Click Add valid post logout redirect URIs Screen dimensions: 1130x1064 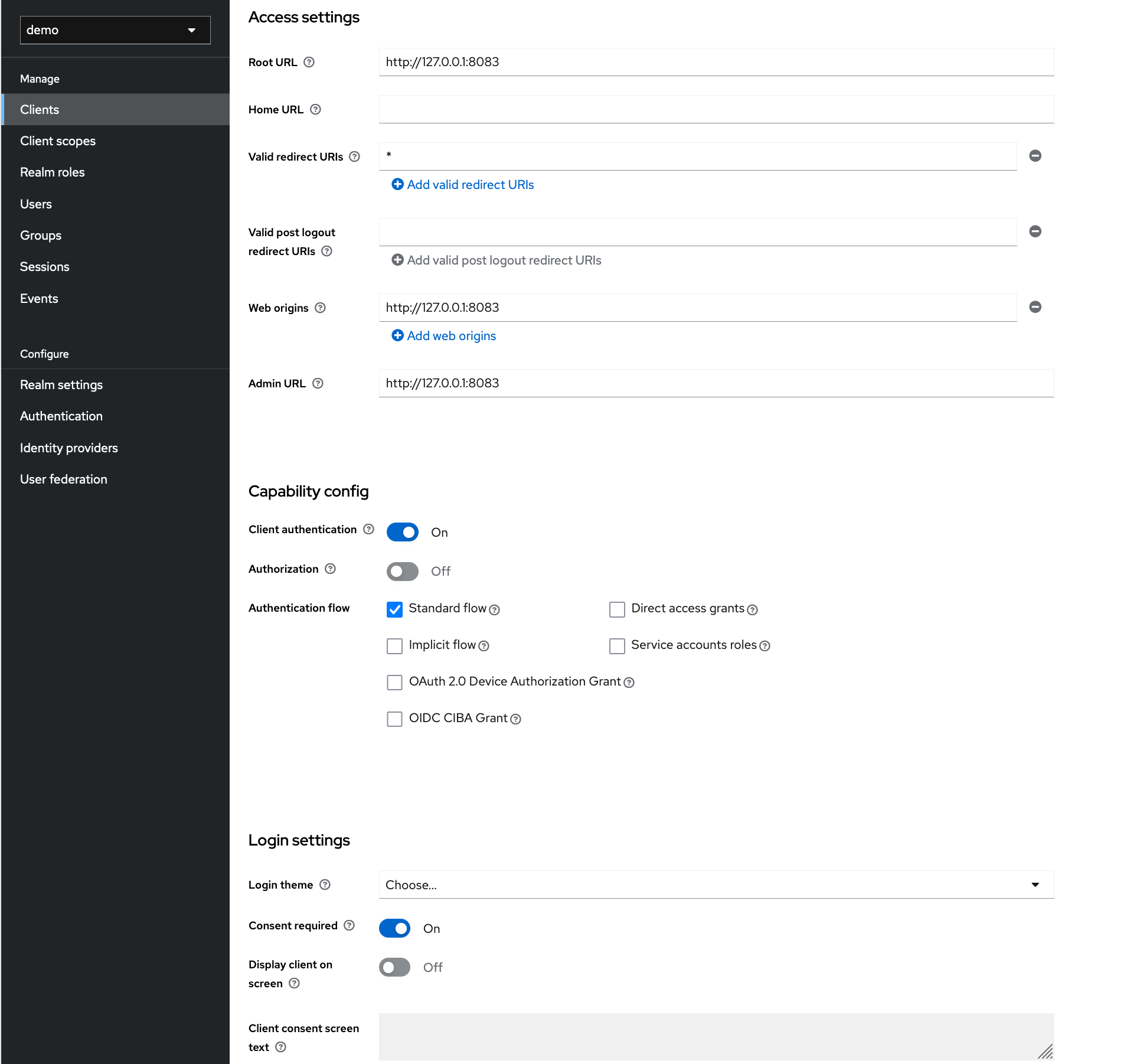click(x=497, y=260)
